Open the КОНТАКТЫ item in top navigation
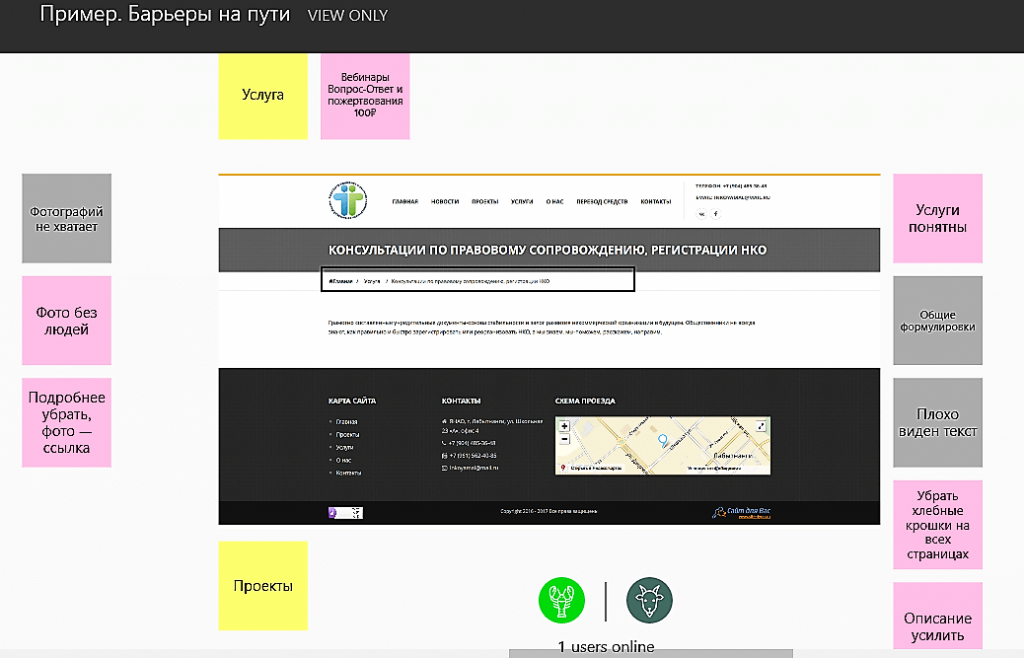This screenshot has width=1024, height=658. pyautogui.click(x=656, y=202)
